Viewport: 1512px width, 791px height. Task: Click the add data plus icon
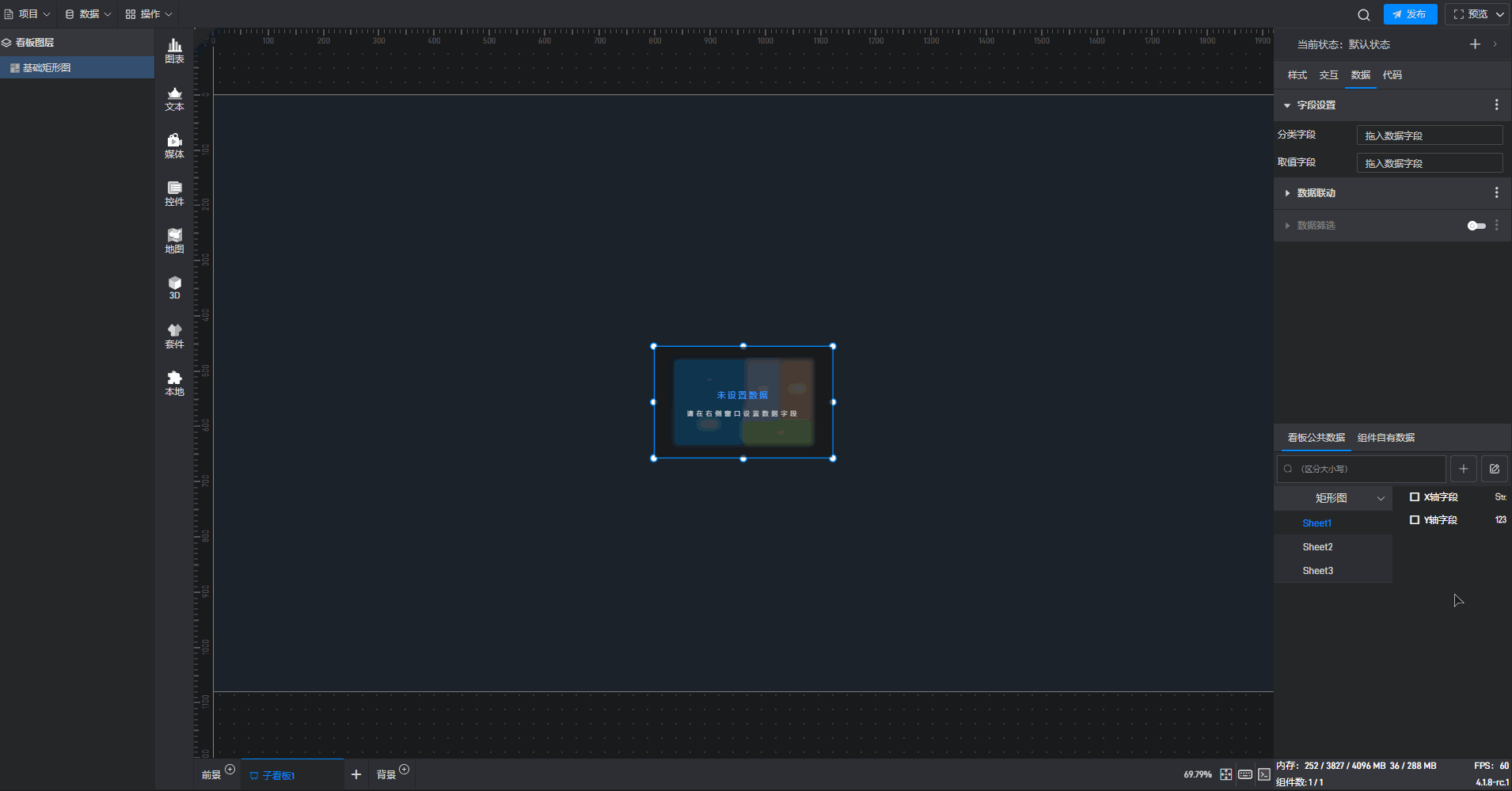click(1463, 469)
